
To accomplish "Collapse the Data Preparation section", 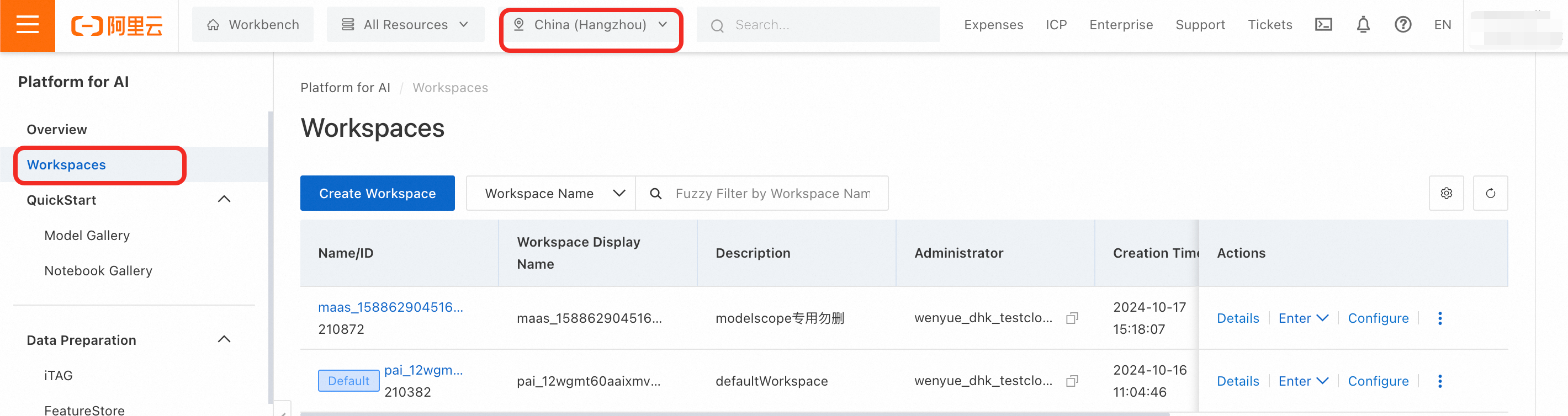I will click(x=224, y=339).
